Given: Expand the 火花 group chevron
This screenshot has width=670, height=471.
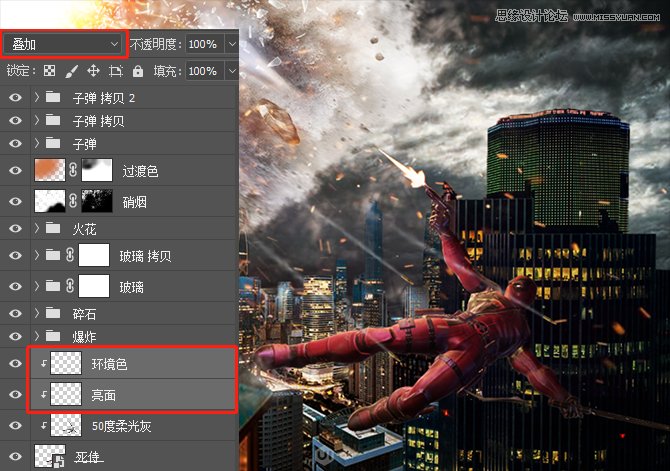Looking at the screenshot, I should point(37,228).
